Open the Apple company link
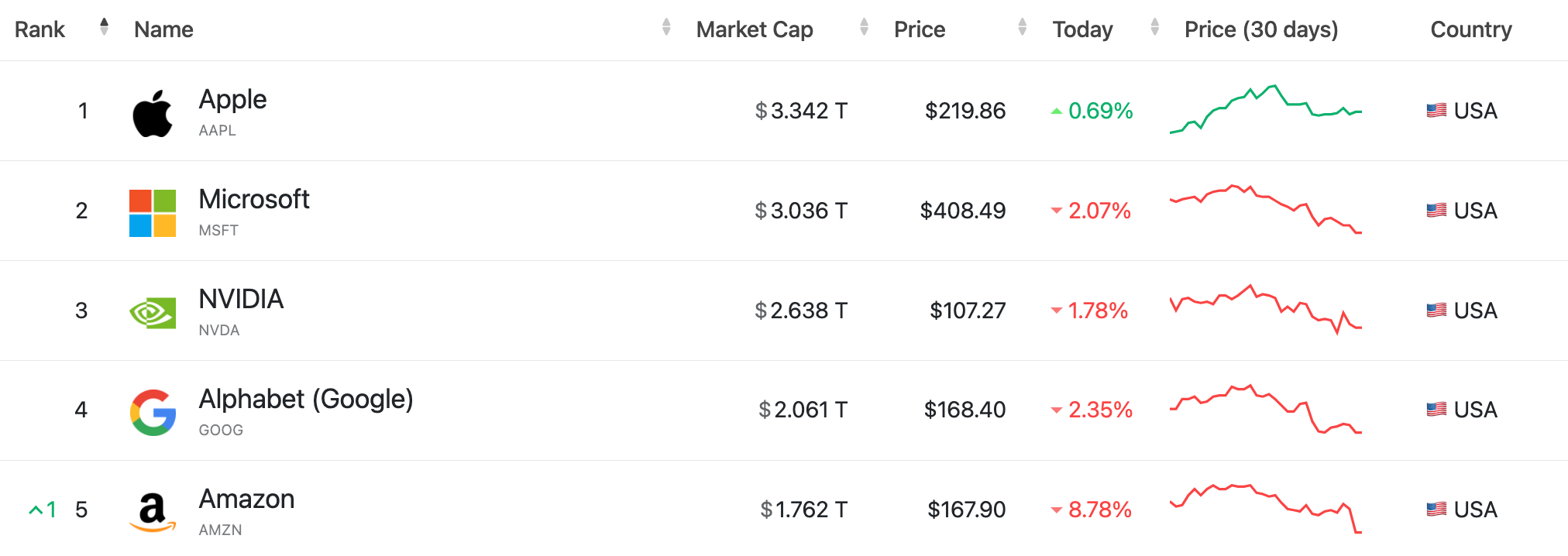This screenshot has height=556, width=1568. [x=232, y=99]
